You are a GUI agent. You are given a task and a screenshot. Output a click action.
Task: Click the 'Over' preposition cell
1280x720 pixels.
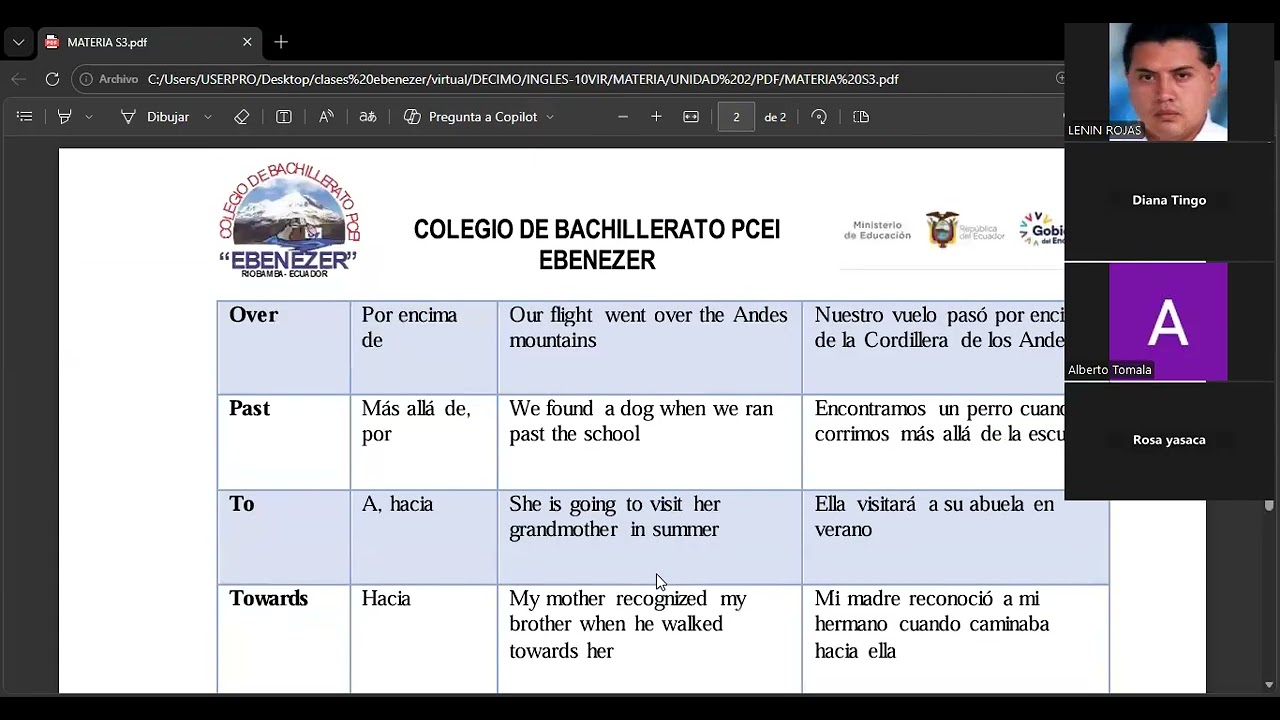pyautogui.click(x=284, y=347)
